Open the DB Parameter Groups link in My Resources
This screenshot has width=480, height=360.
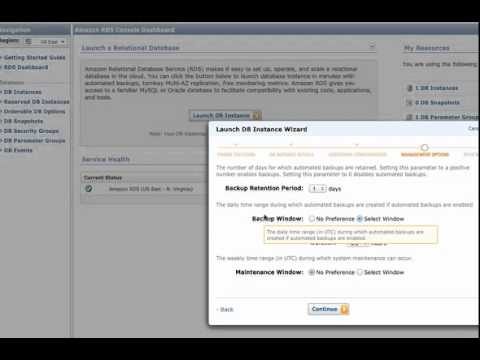click(x=447, y=117)
